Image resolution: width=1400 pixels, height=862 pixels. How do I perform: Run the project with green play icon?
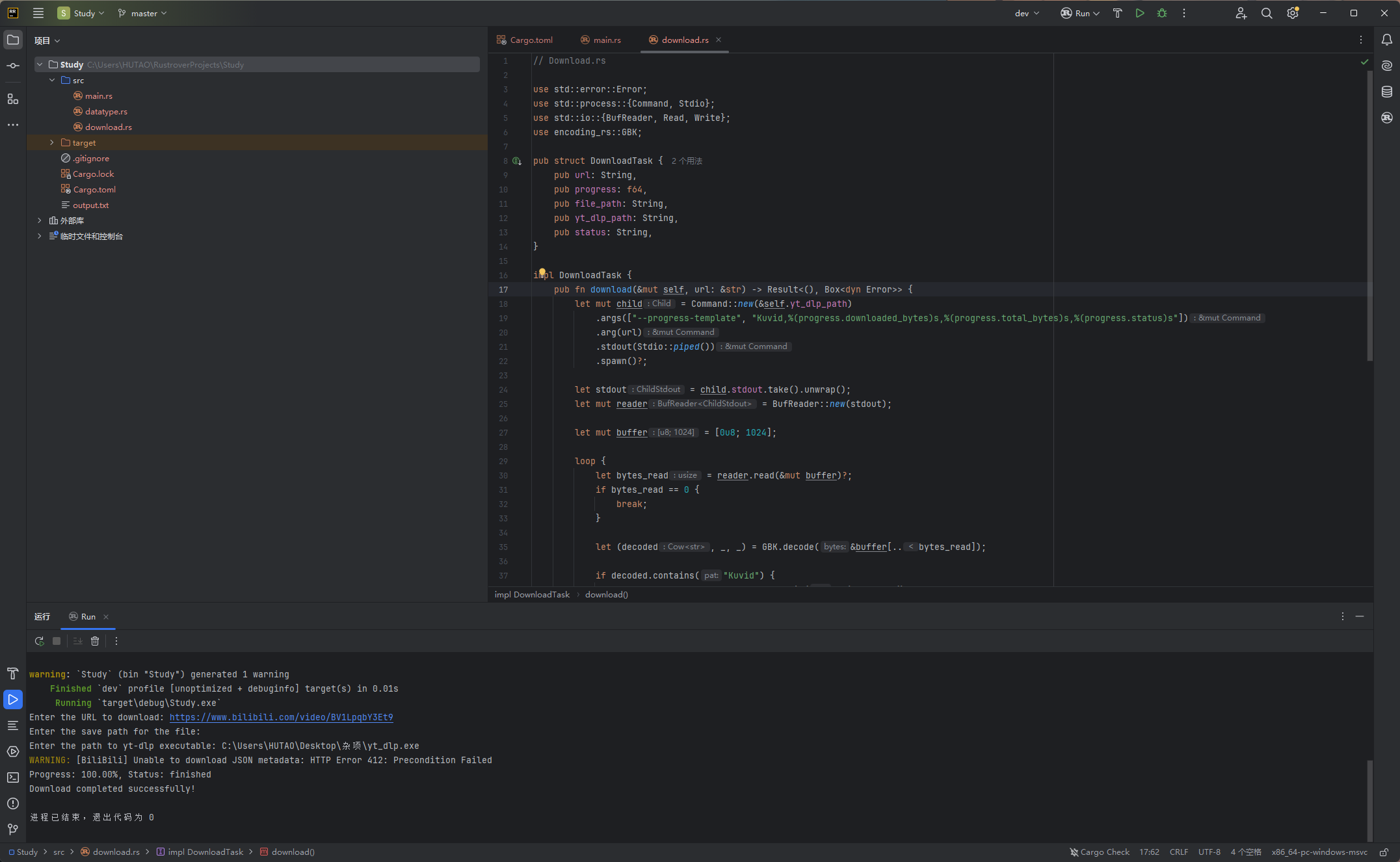1140,13
